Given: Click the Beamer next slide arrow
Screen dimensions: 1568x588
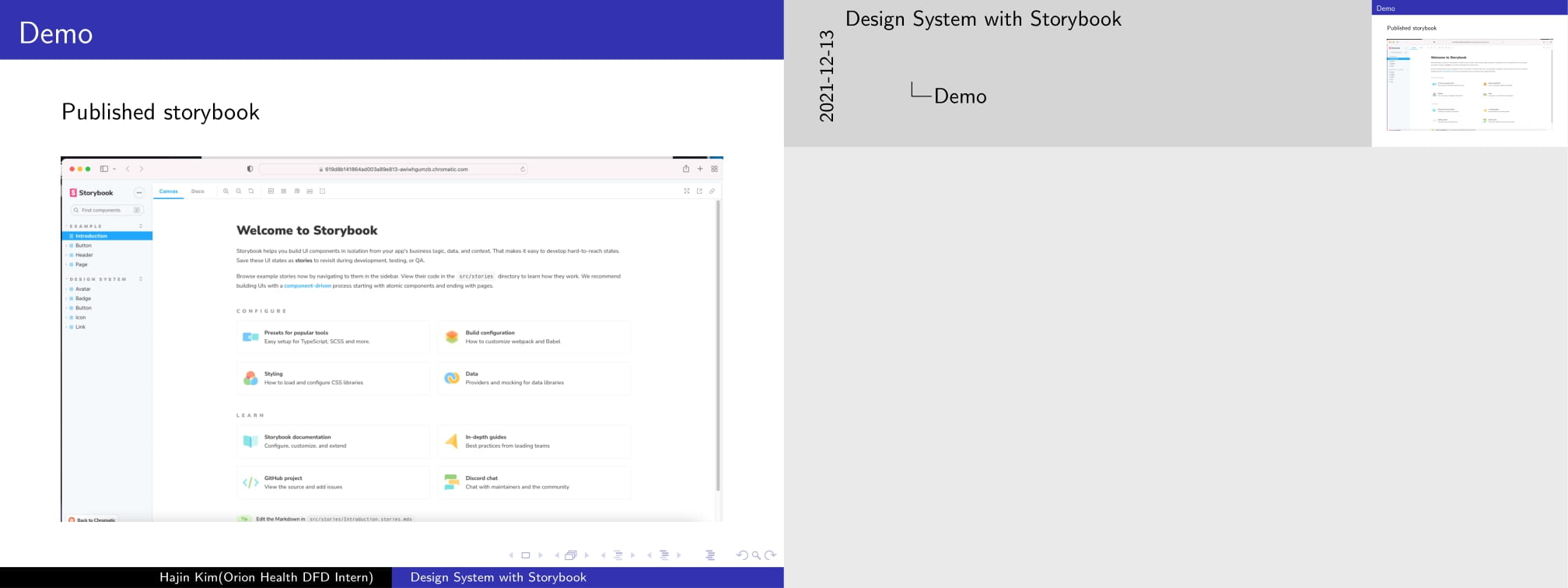Looking at the screenshot, I should pyautogui.click(x=541, y=555).
